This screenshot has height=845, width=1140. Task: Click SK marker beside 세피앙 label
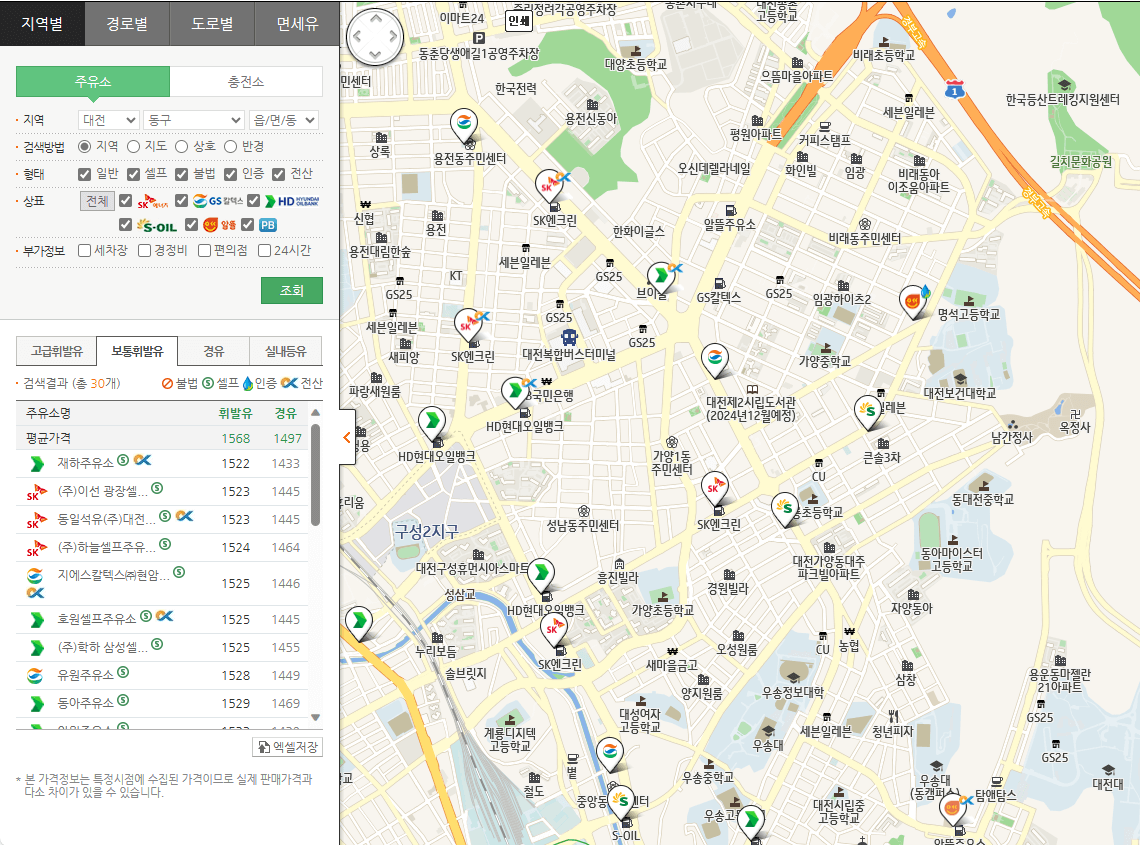tap(467, 325)
